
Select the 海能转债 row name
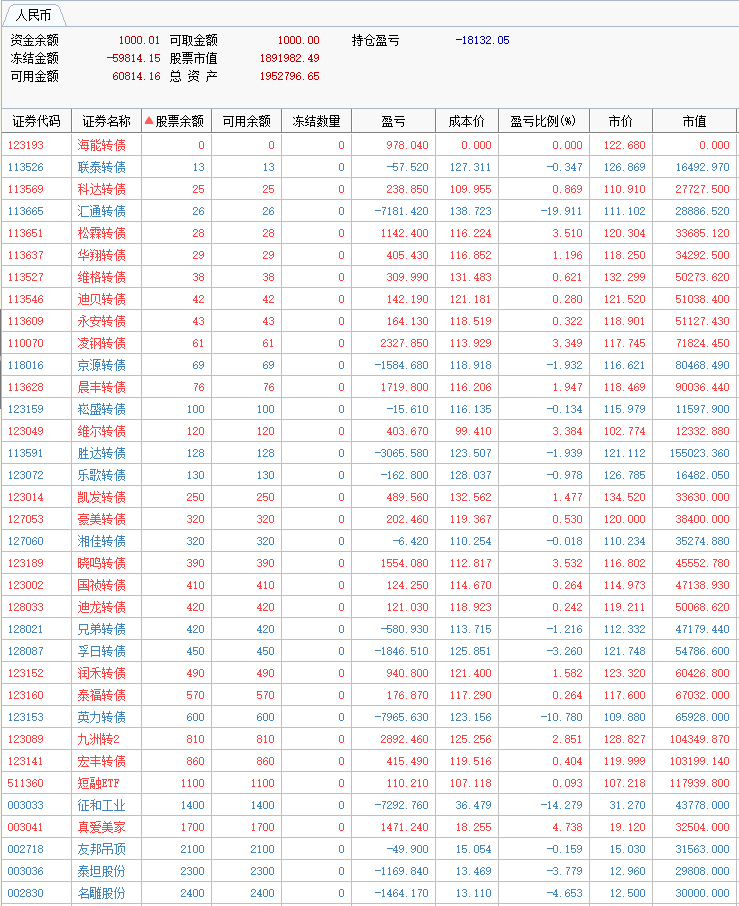pyautogui.click(x=102, y=145)
